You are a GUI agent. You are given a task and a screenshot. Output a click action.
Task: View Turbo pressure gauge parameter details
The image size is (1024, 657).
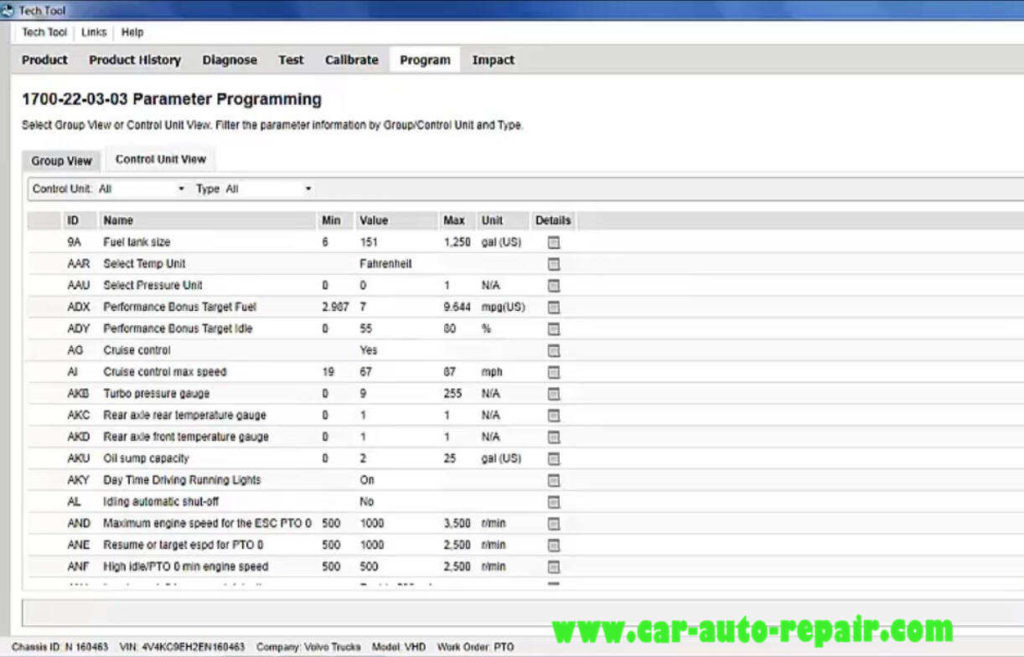(553, 393)
